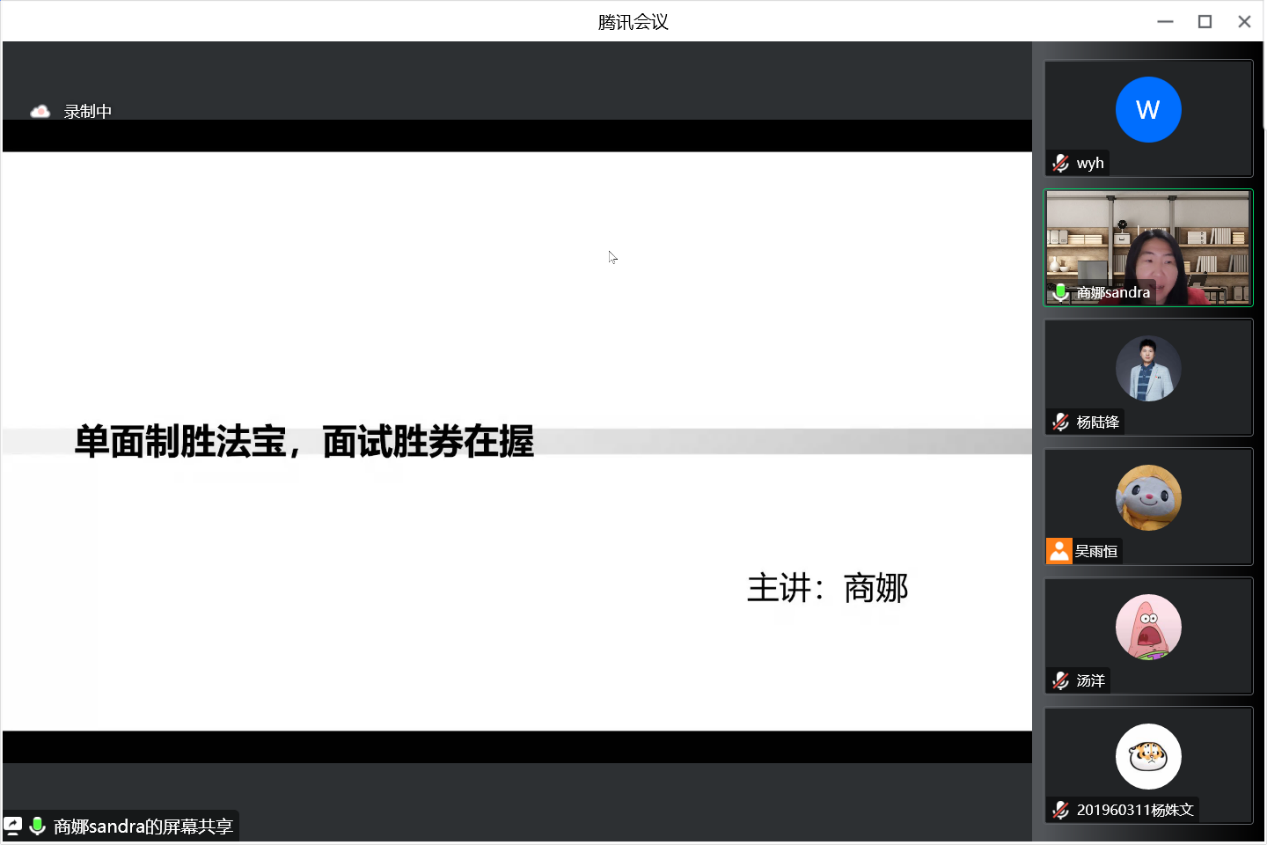Select 商娜sandra's video tile
This screenshot has height=845, width=1267.
pyautogui.click(x=1148, y=247)
